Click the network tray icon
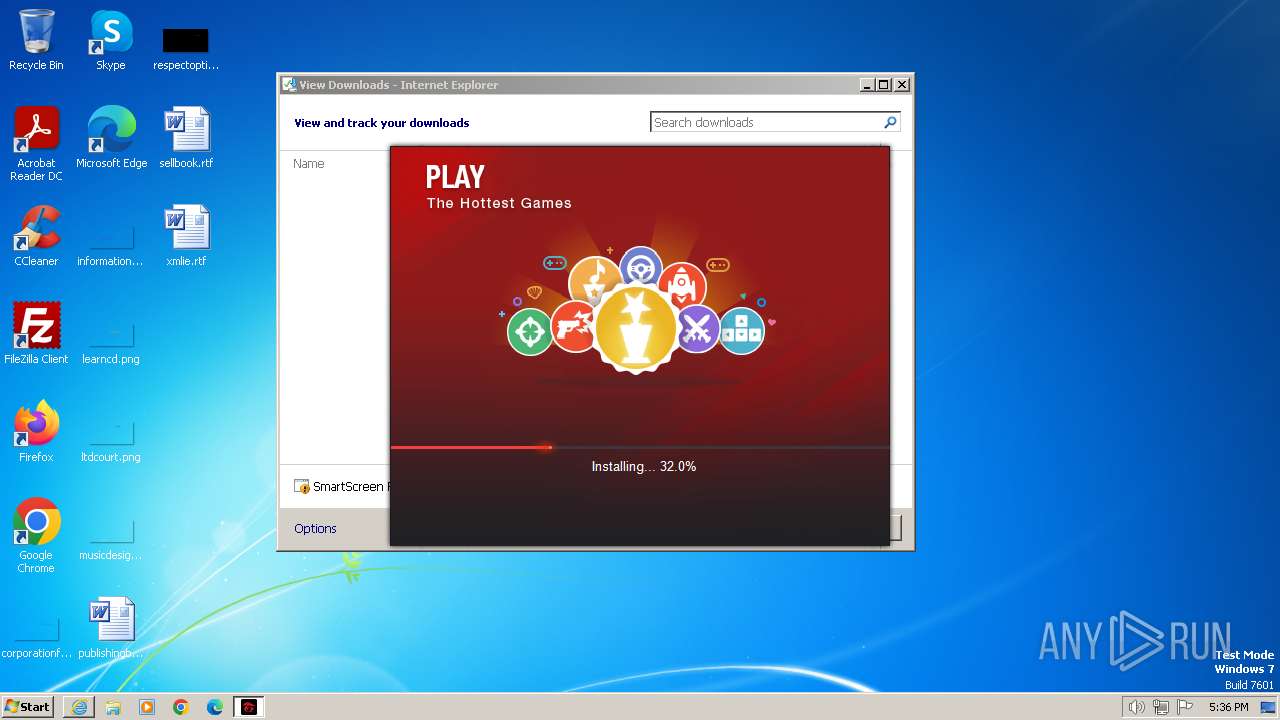The height and width of the screenshot is (720, 1280). pos(1160,707)
